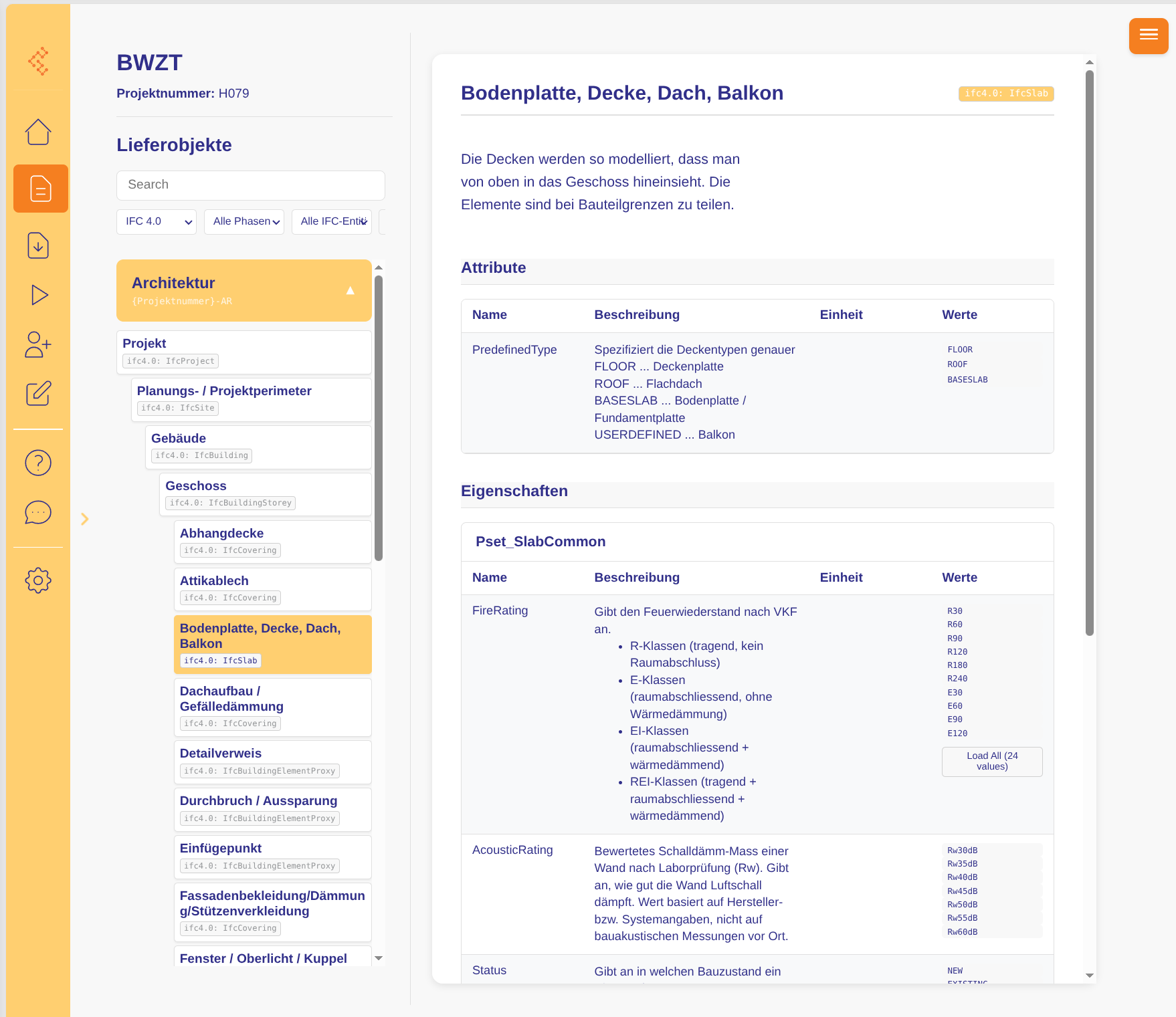Viewport: 1176px width, 1017px height.
Task: Select Projekt tree item
Action: (x=244, y=352)
